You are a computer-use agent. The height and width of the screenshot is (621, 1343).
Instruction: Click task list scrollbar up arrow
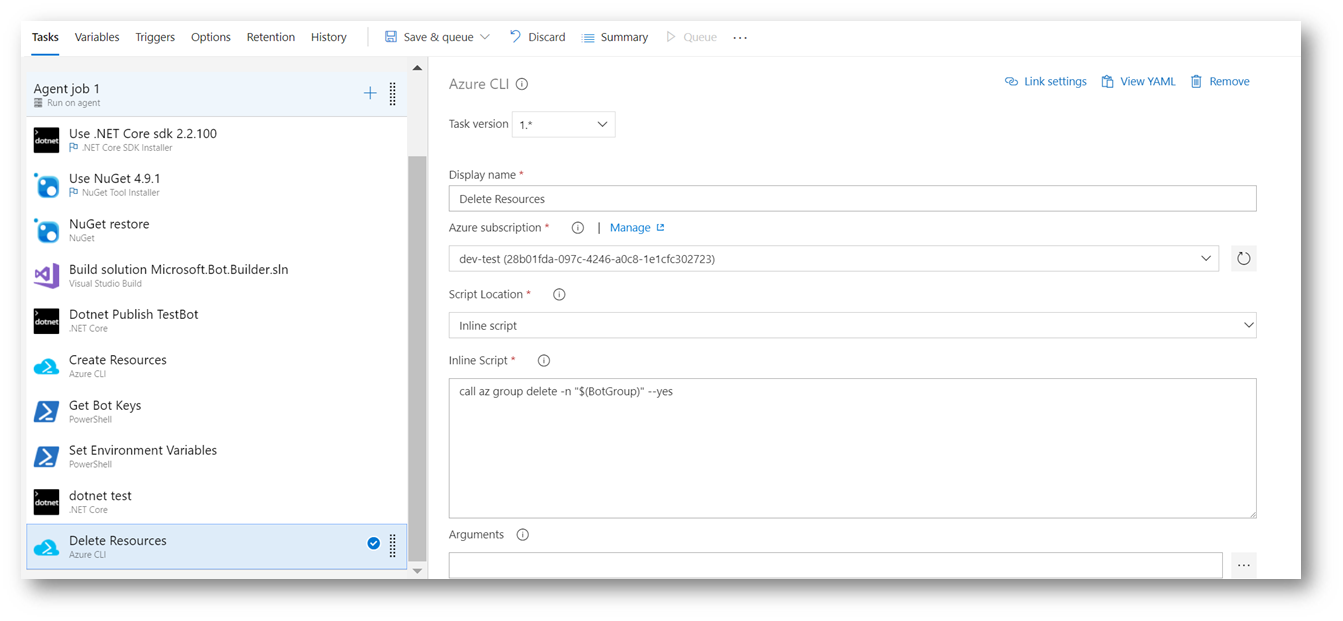coord(418,67)
